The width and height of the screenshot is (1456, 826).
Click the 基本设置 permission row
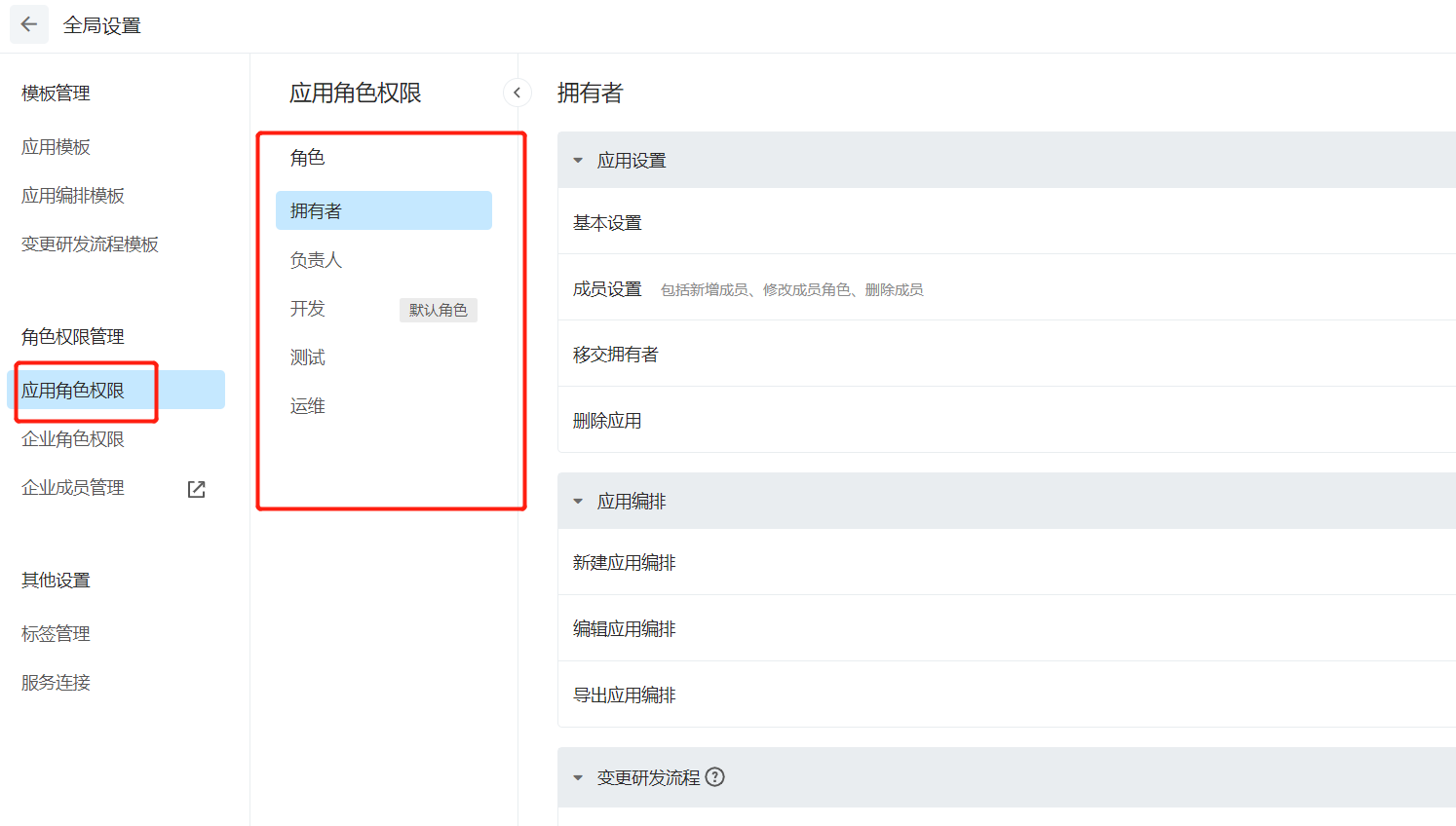[x=1007, y=223]
